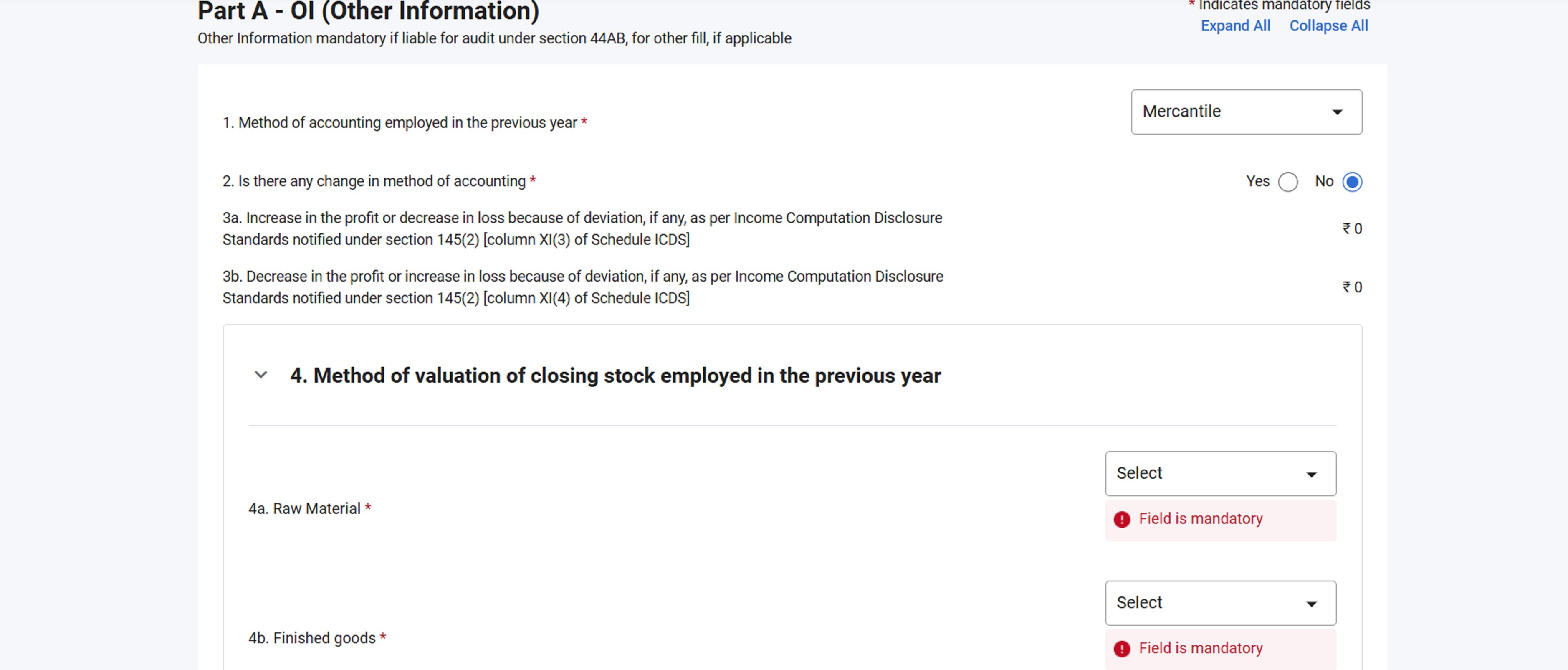Screen dimensions: 1568x670
Task: Click the Expand All link
Action: (x=1235, y=25)
